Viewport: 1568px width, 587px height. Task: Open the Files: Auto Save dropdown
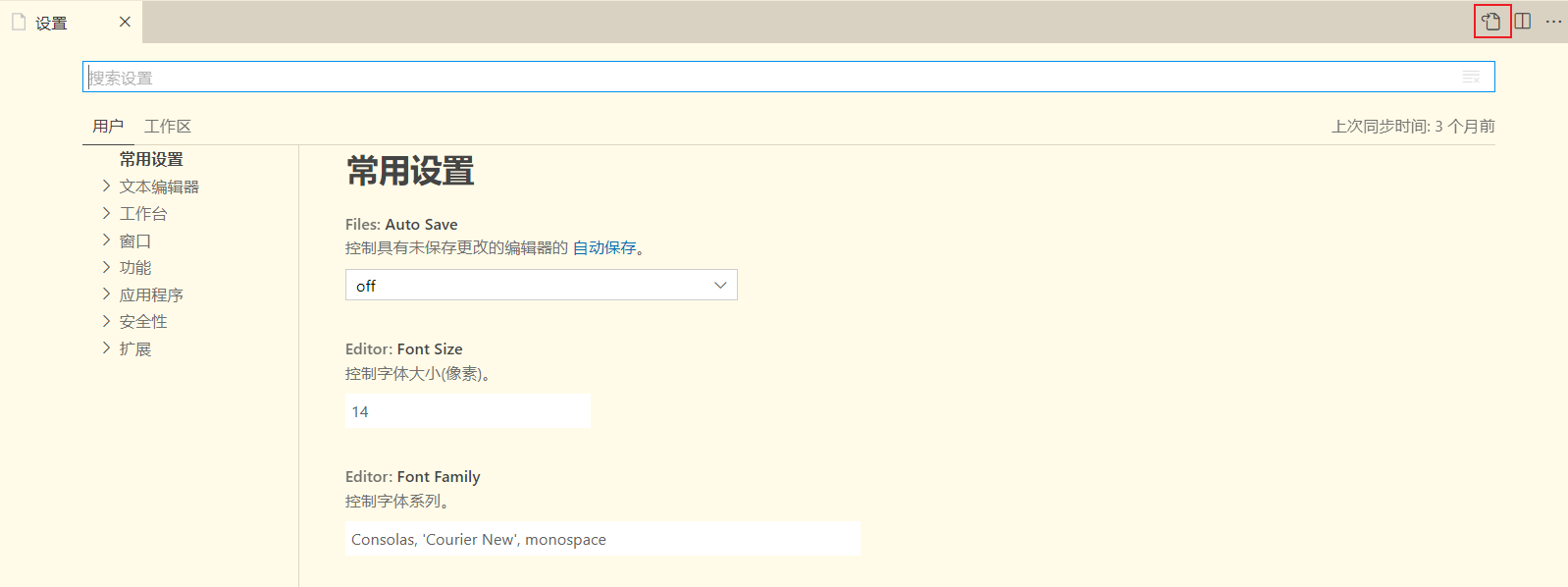(541, 285)
